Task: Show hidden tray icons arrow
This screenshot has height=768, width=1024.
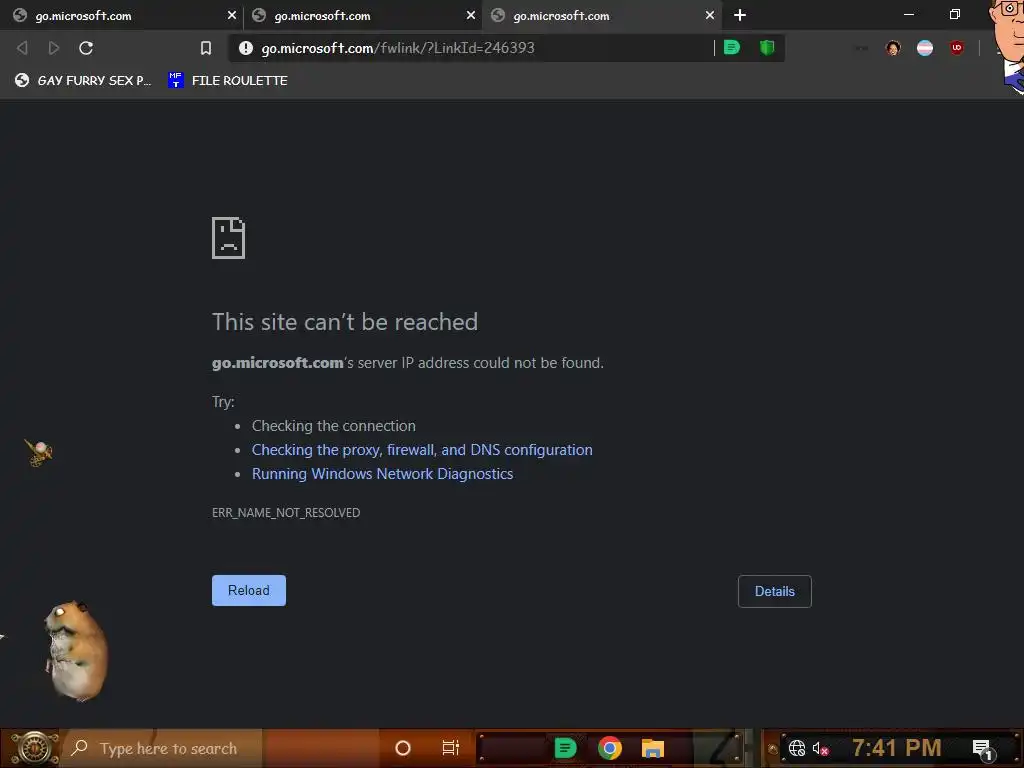Action: click(773, 748)
